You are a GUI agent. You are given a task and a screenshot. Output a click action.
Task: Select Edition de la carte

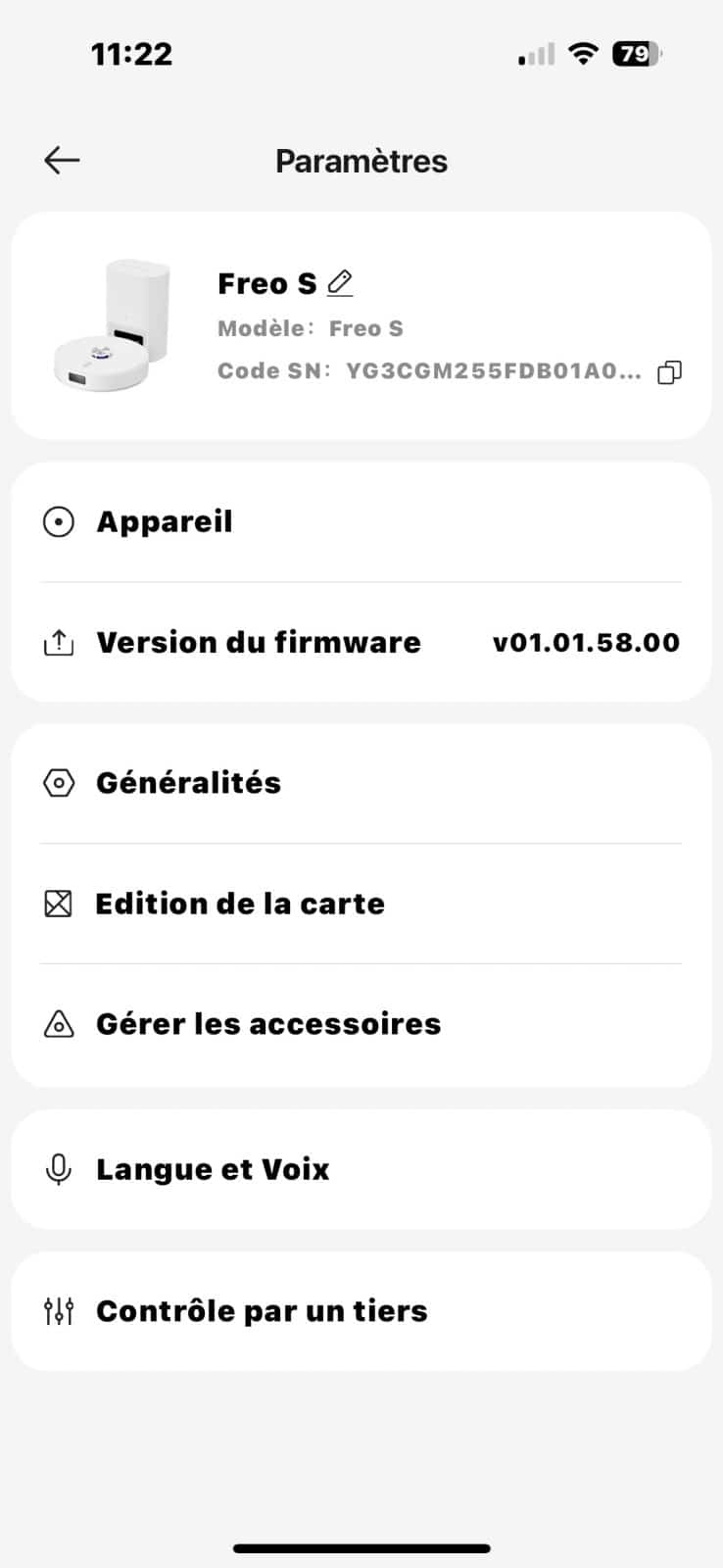[x=240, y=904]
